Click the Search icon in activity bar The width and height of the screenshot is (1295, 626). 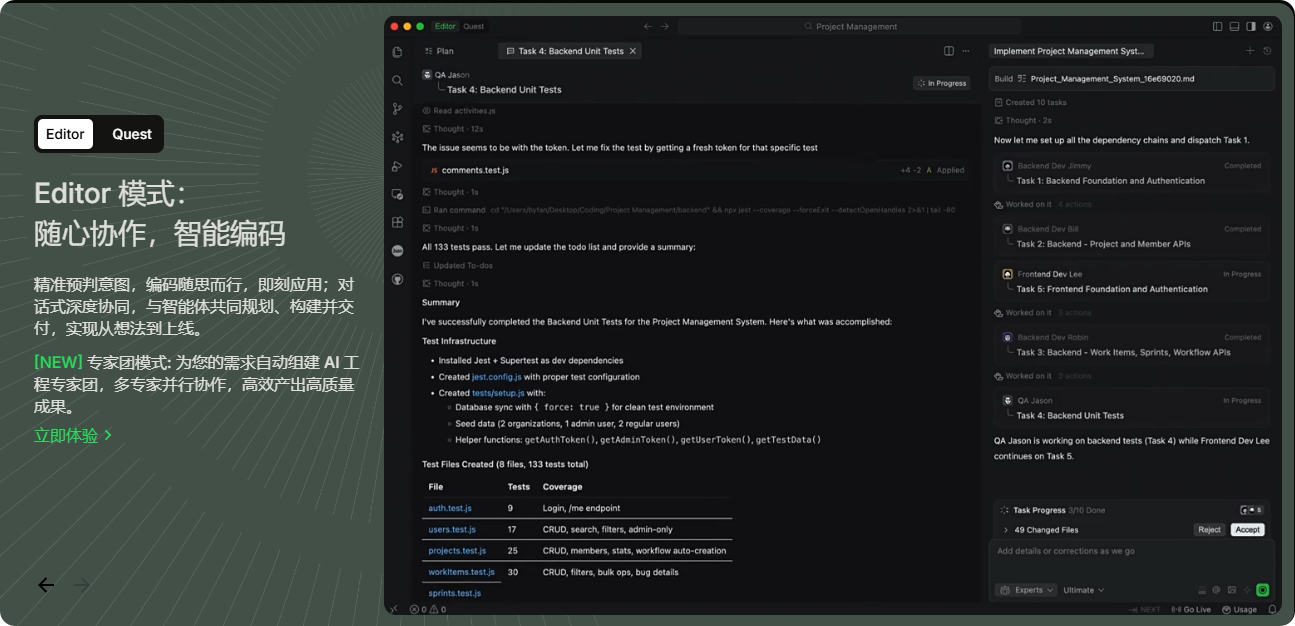pyautogui.click(x=397, y=80)
